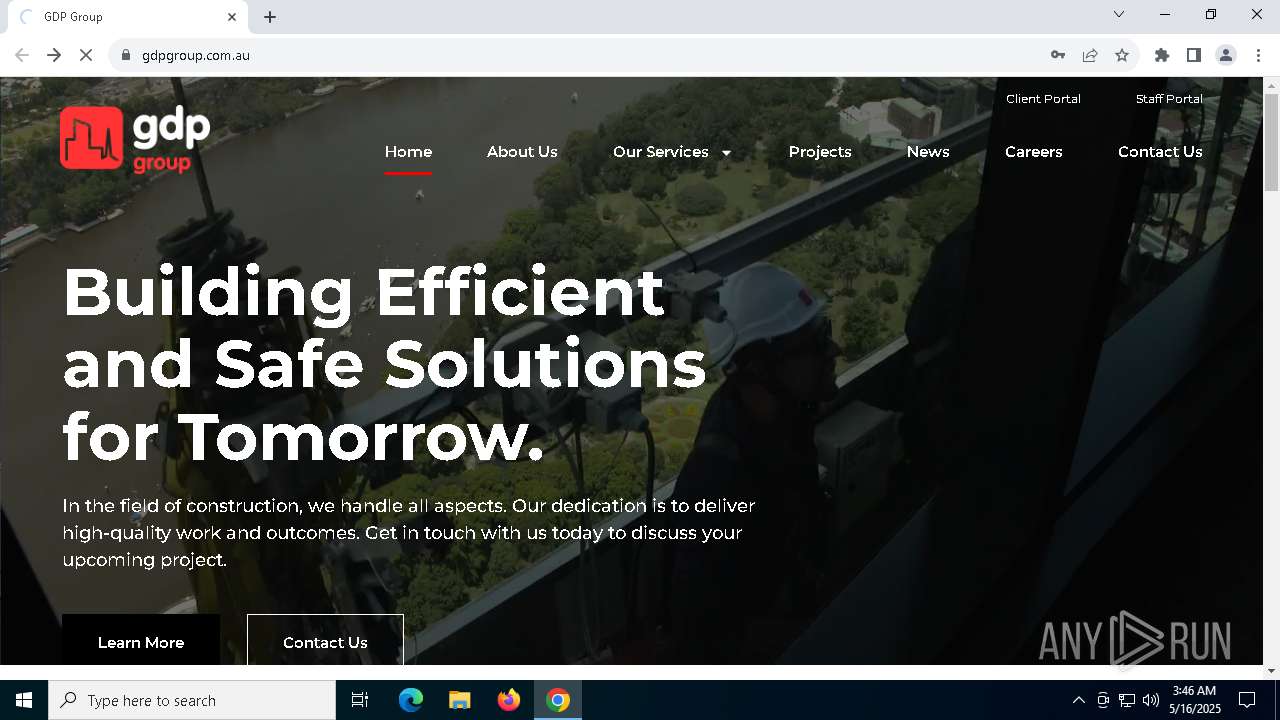Select the GDP Group browser tab
1280x720 pixels.
pos(128,17)
